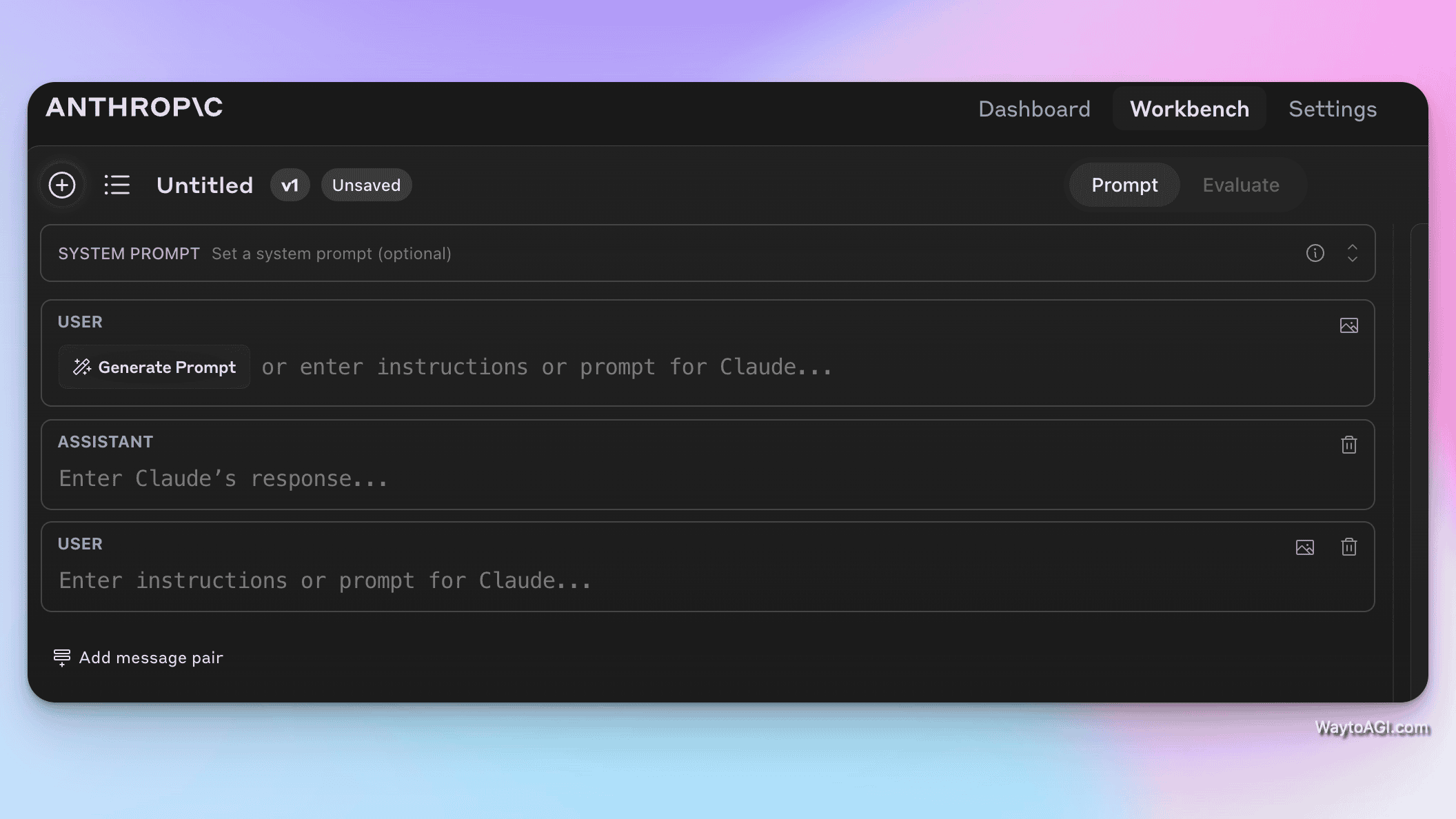Click the Untitled prompt title
Screen dimensions: 1456x819
pyautogui.click(x=205, y=185)
